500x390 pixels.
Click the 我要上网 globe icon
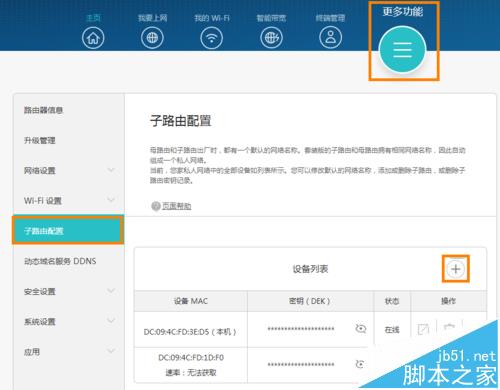152,38
